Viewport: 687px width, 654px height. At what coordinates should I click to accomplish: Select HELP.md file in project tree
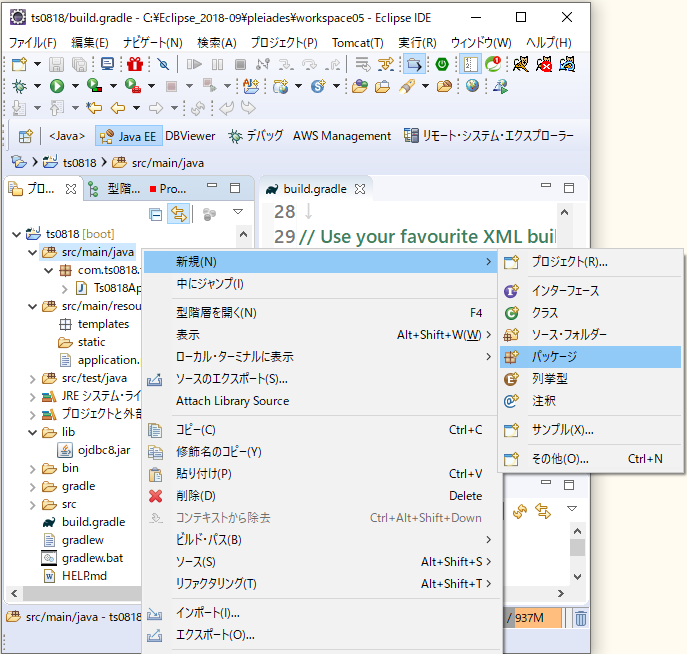[x=75, y=576]
